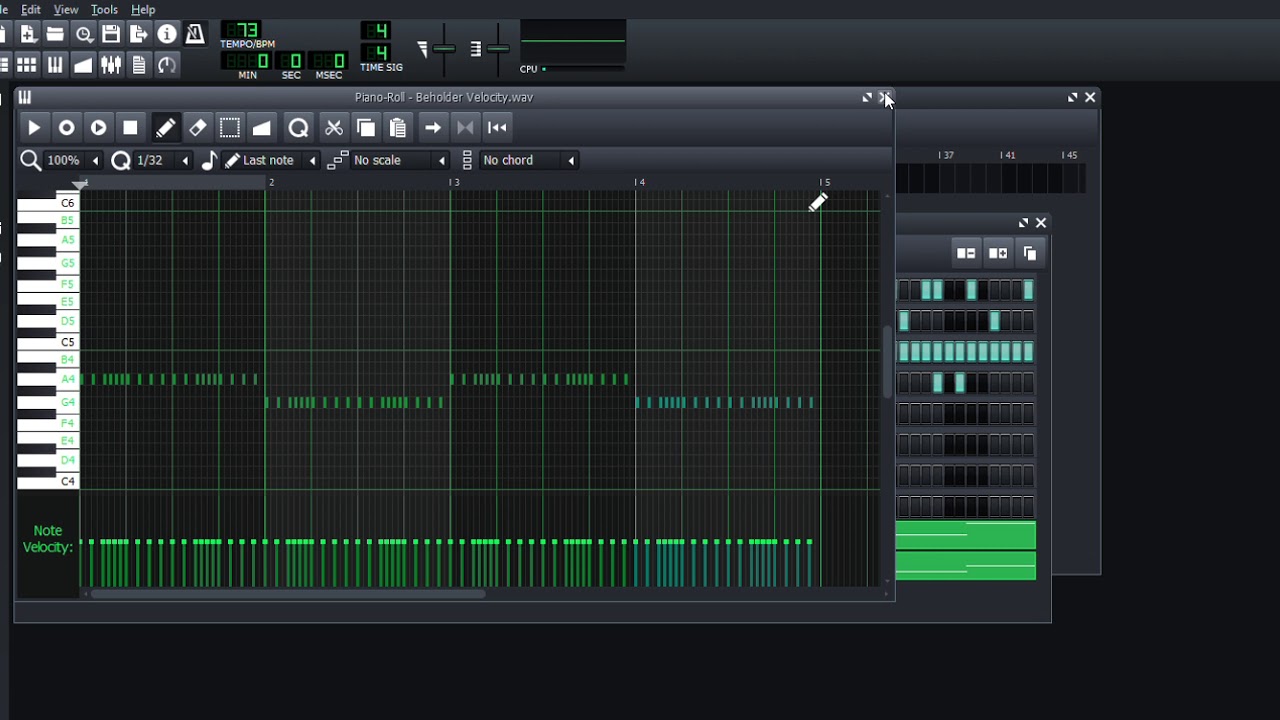Select upper green automation track pattern
Viewport: 1280px width, 720px height.
(966, 535)
